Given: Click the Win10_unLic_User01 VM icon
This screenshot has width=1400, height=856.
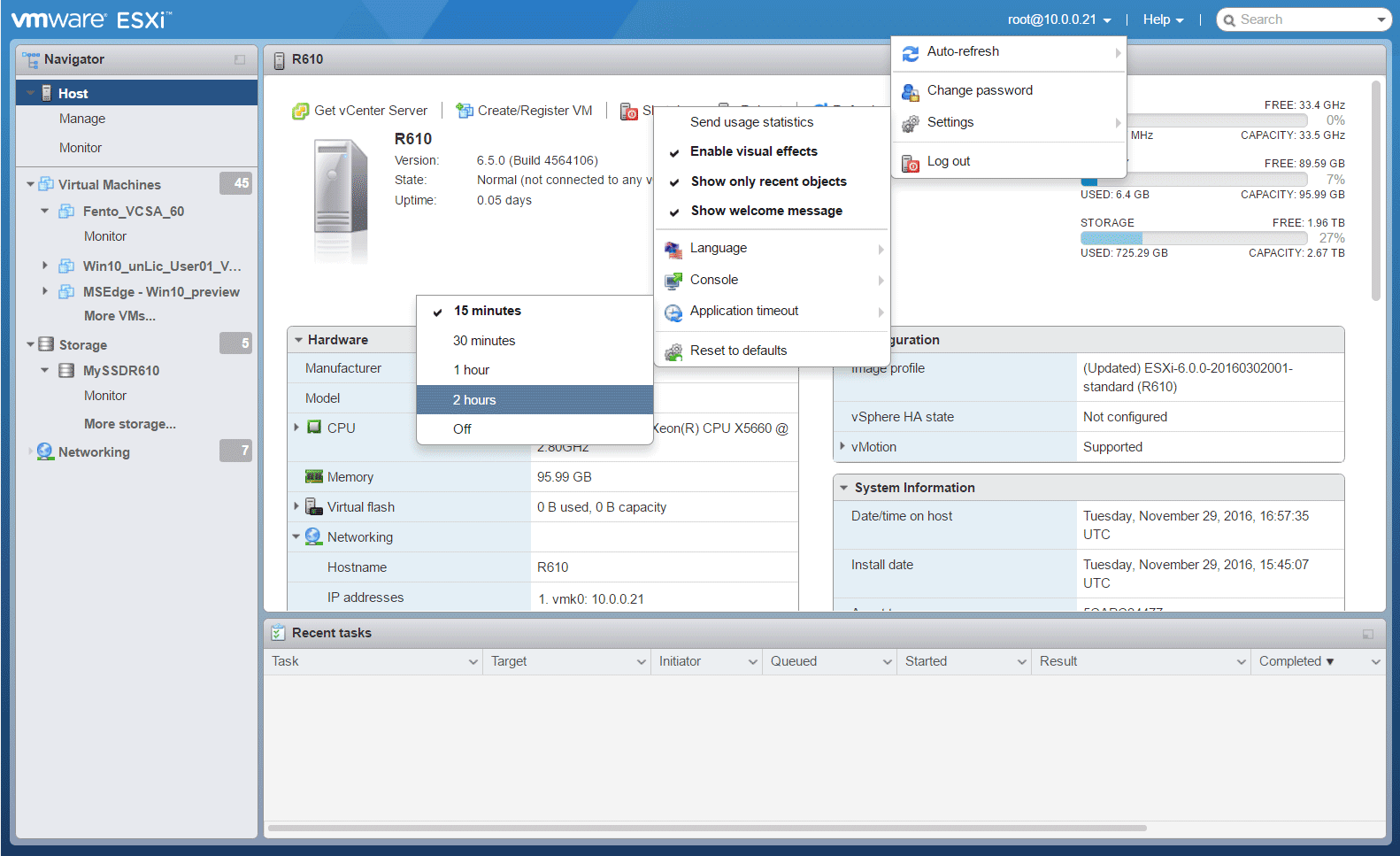Looking at the screenshot, I should coord(66,266).
